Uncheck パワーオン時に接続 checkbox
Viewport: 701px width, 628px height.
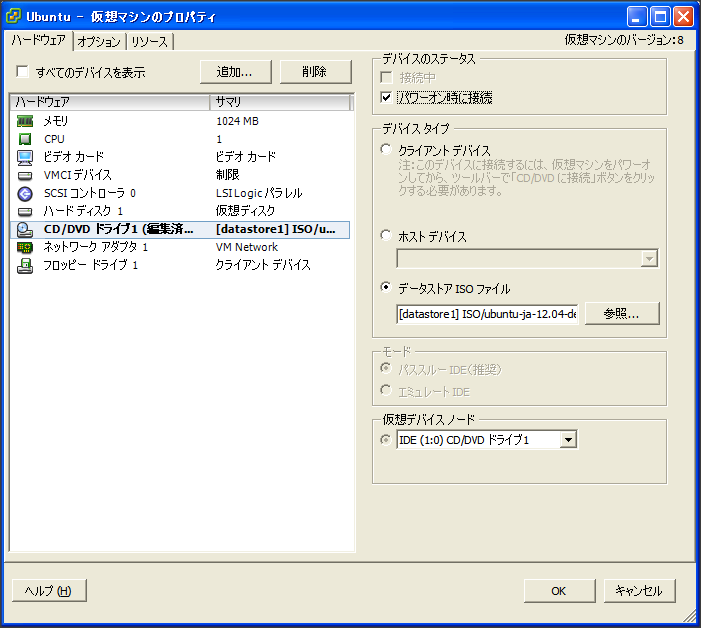click(x=386, y=97)
